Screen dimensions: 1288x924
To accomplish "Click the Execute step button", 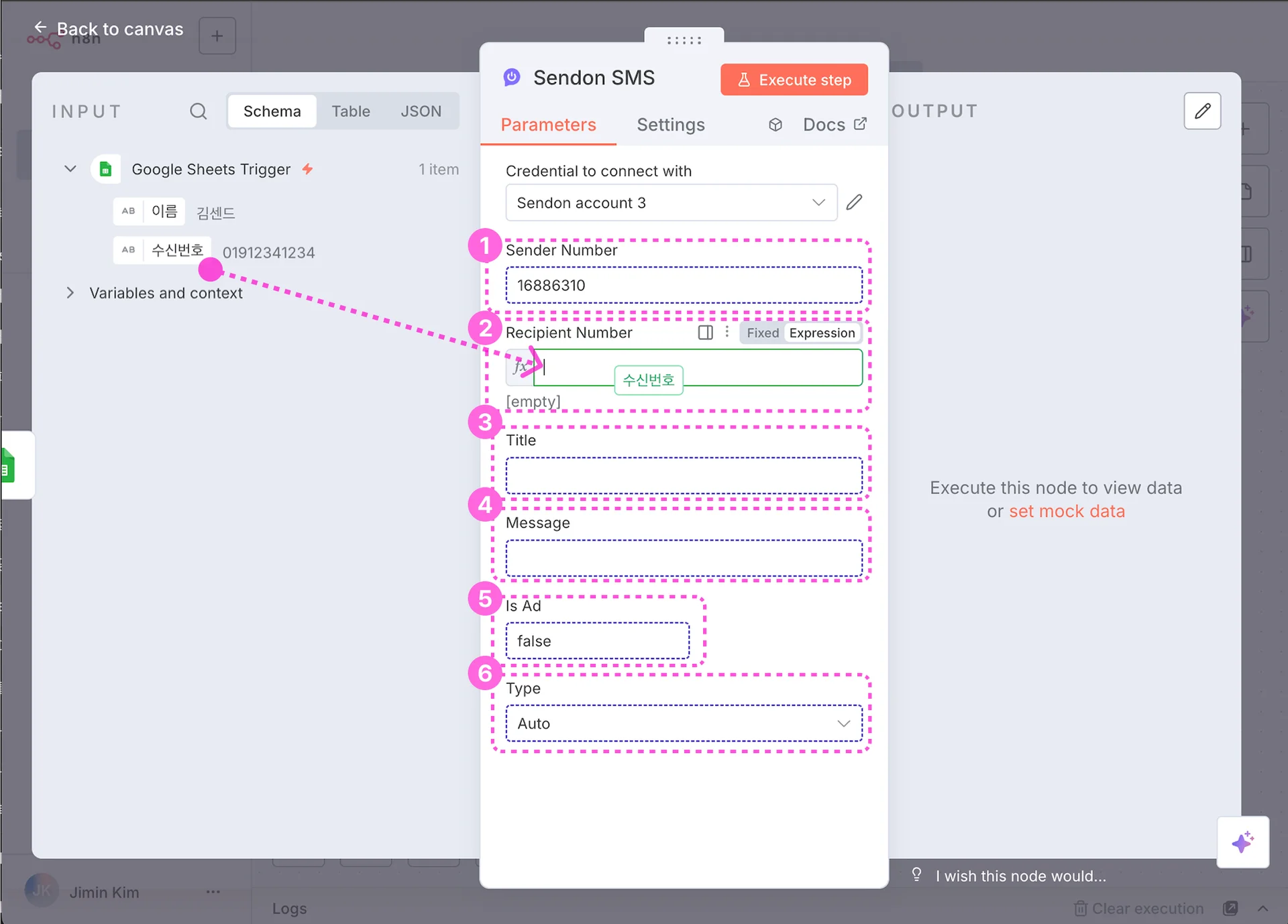I will [x=794, y=80].
